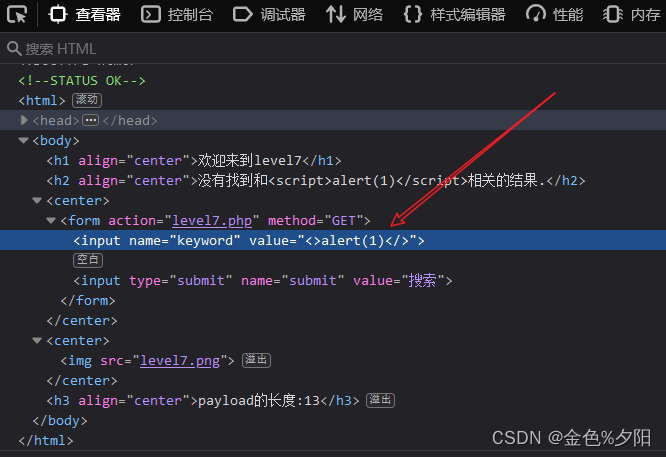Open the 内存 Memory tab
The width and height of the screenshot is (666, 457).
632,14
